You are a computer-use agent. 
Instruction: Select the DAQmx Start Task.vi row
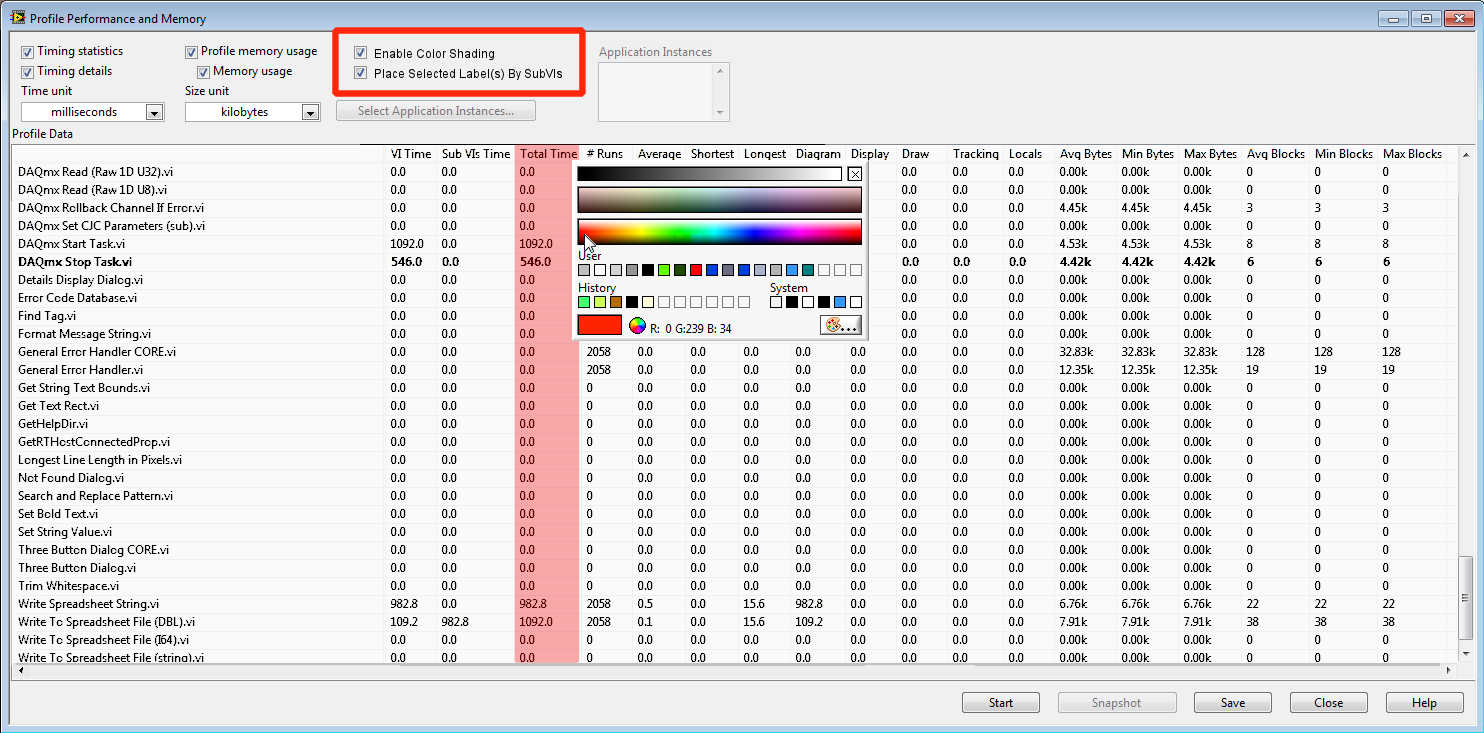tap(72, 244)
